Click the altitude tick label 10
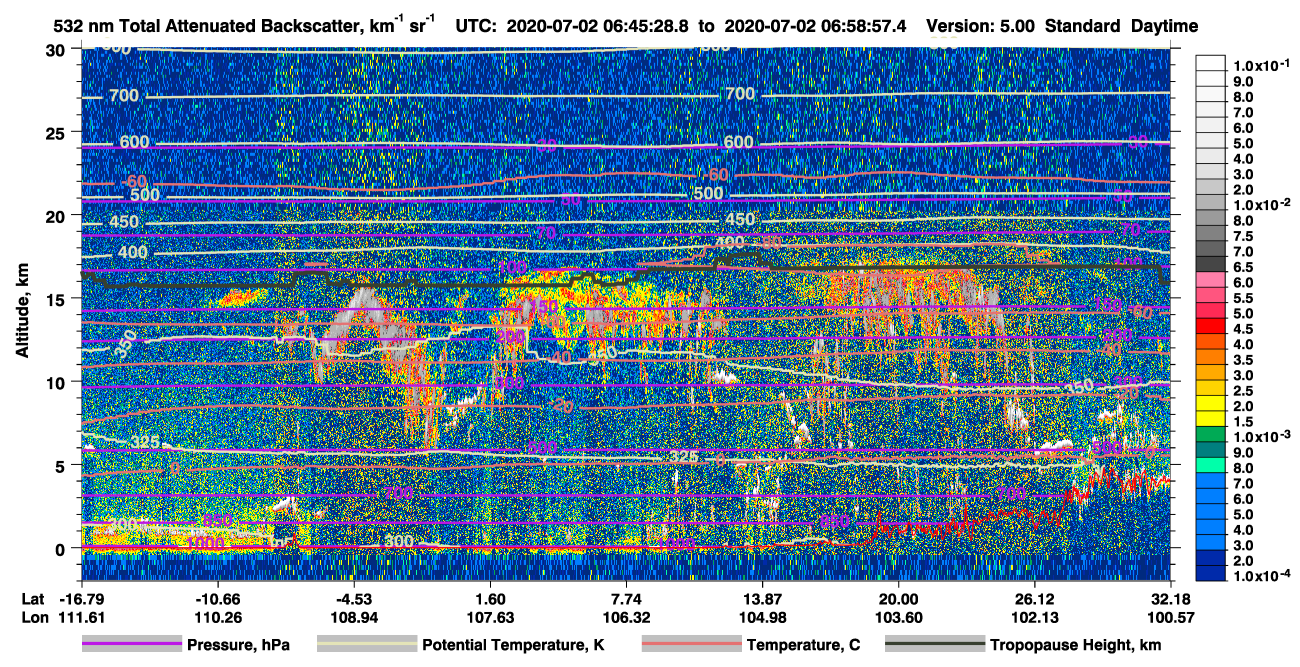This screenshot has height=667, width=1300. (58, 382)
